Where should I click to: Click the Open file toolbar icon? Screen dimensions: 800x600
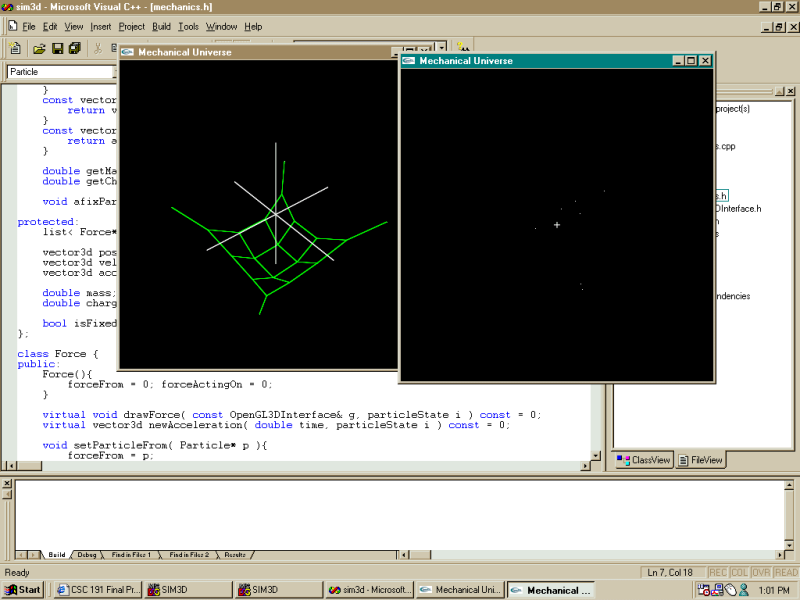point(39,48)
